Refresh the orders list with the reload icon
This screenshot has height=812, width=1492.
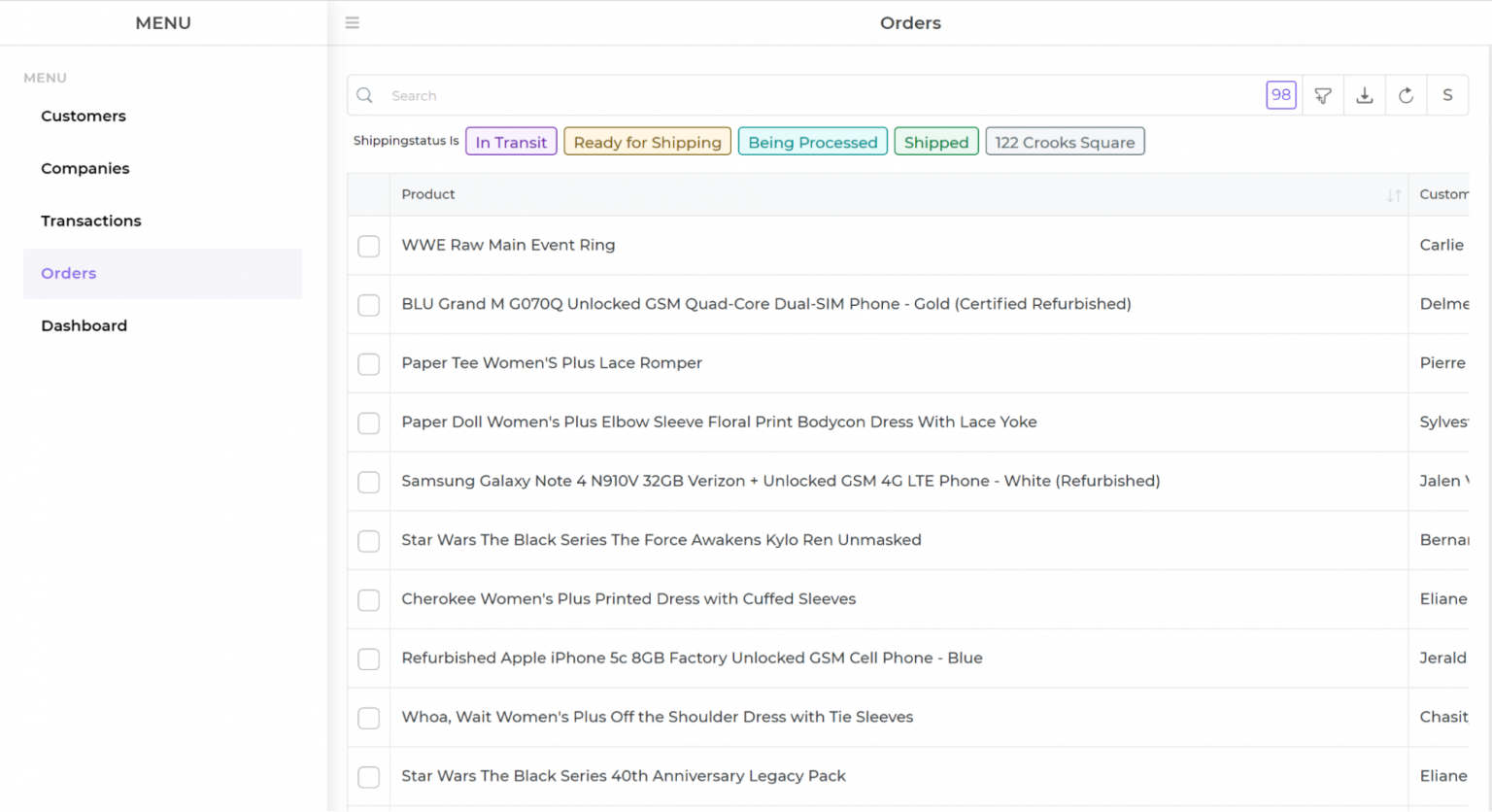1407,94
